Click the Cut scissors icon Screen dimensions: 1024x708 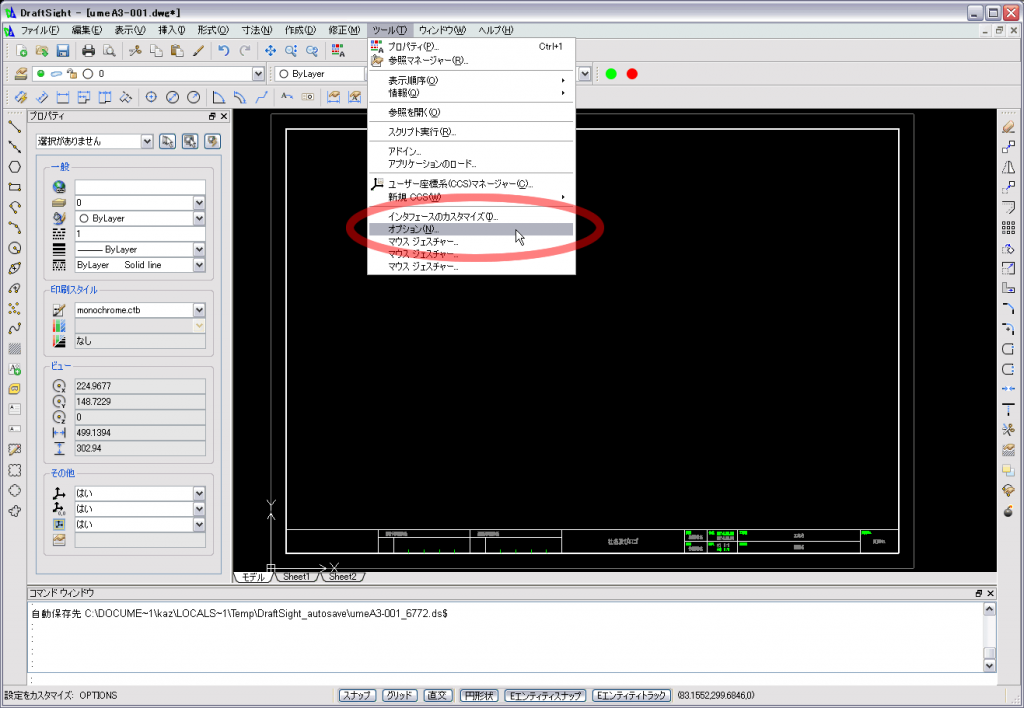pos(135,51)
